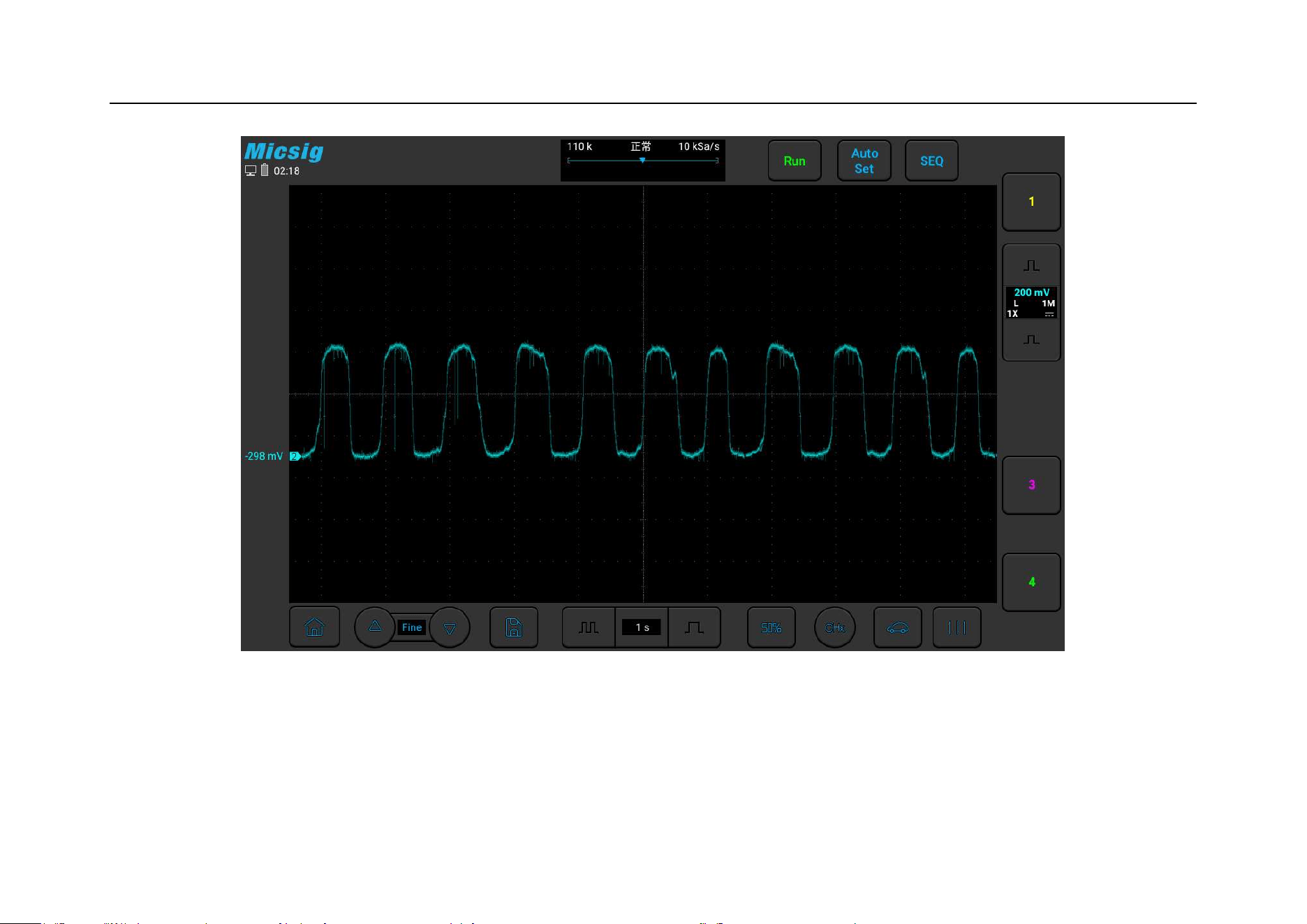The height and width of the screenshot is (924, 1307).
Task: Click the 正常 trigger mode label
Action: click(641, 147)
